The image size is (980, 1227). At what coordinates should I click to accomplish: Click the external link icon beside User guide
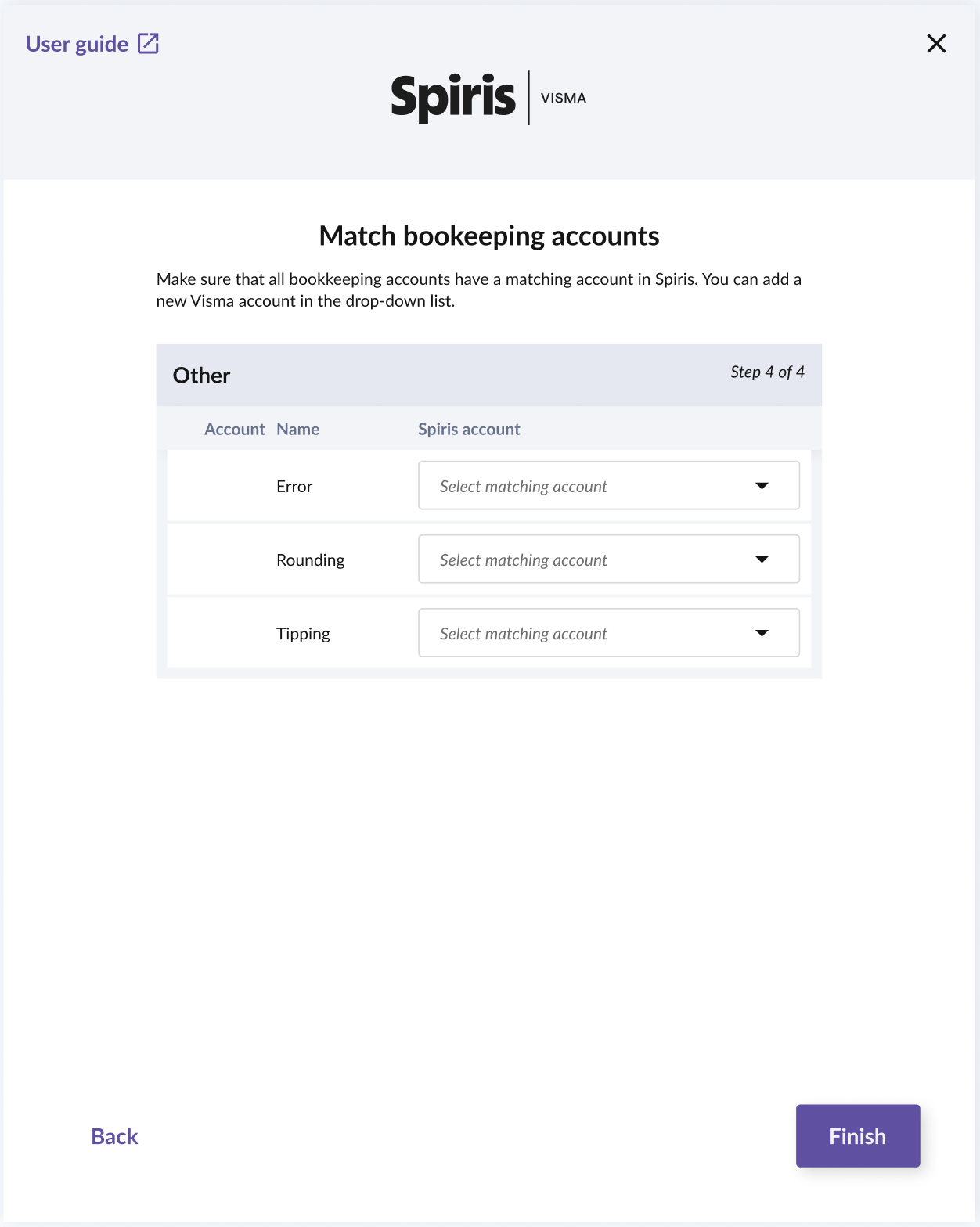148,43
